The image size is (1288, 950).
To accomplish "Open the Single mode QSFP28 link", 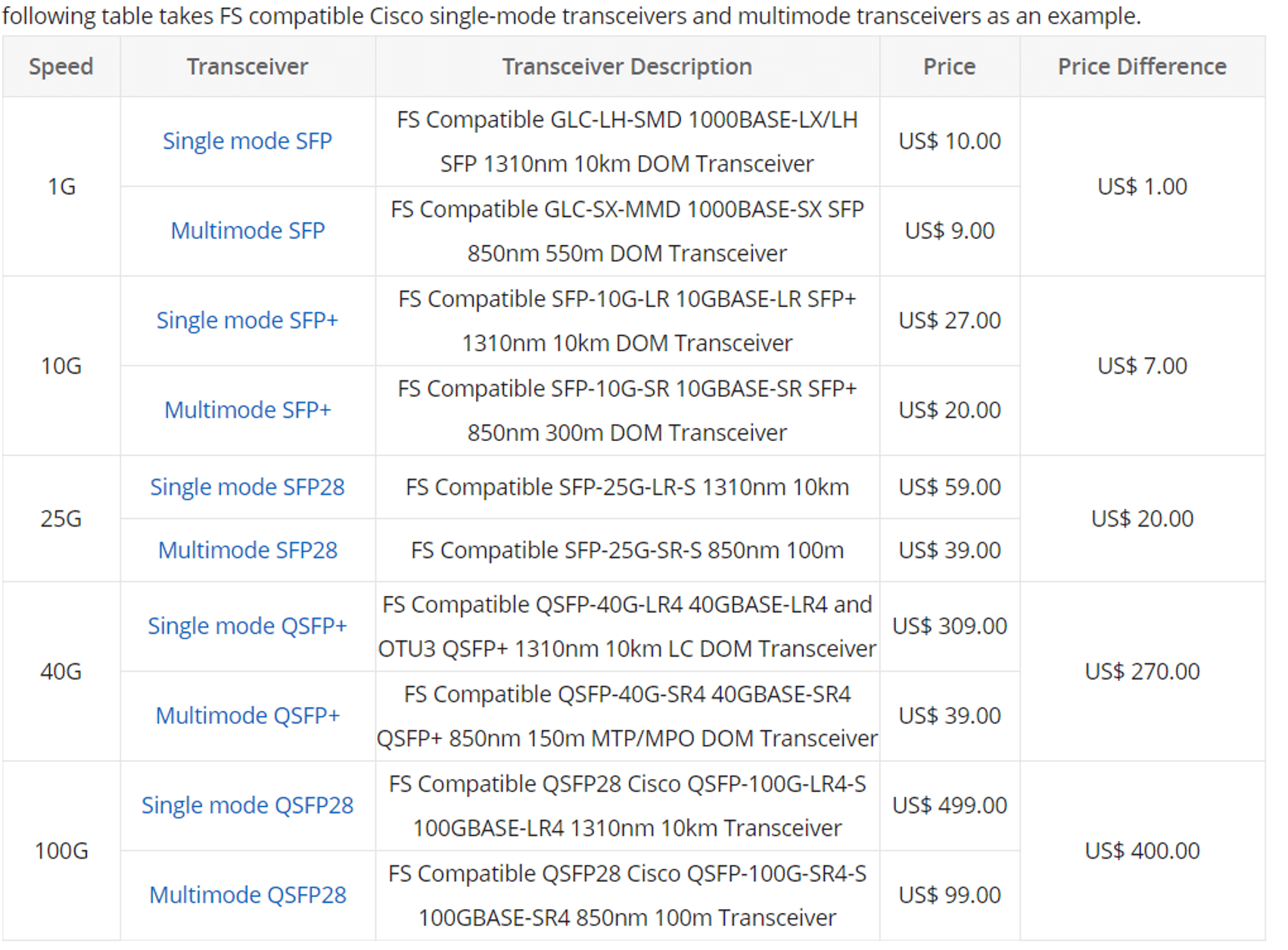I will [x=247, y=806].
